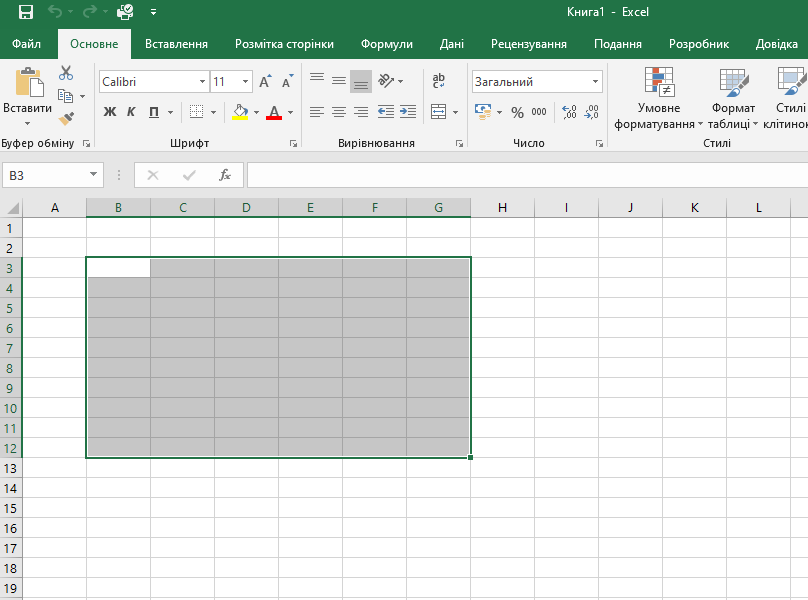Toggle Wrap Text (ab) icon
808x600 pixels.
439,80
